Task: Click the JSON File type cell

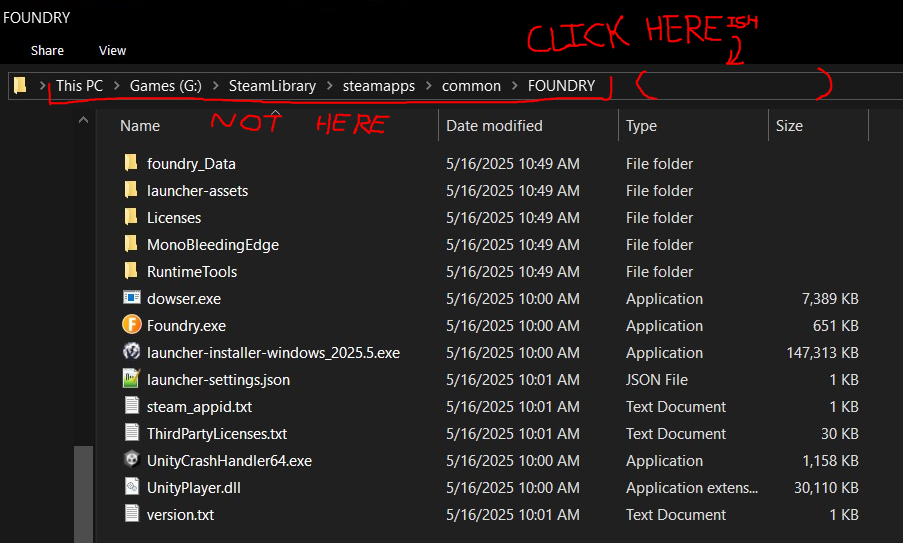Action: (657, 380)
